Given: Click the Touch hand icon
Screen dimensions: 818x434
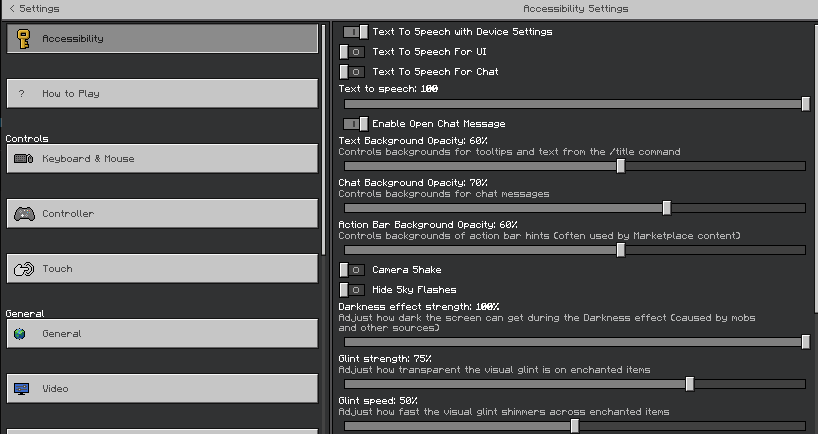Looking at the screenshot, I should click(x=24, y=269).
